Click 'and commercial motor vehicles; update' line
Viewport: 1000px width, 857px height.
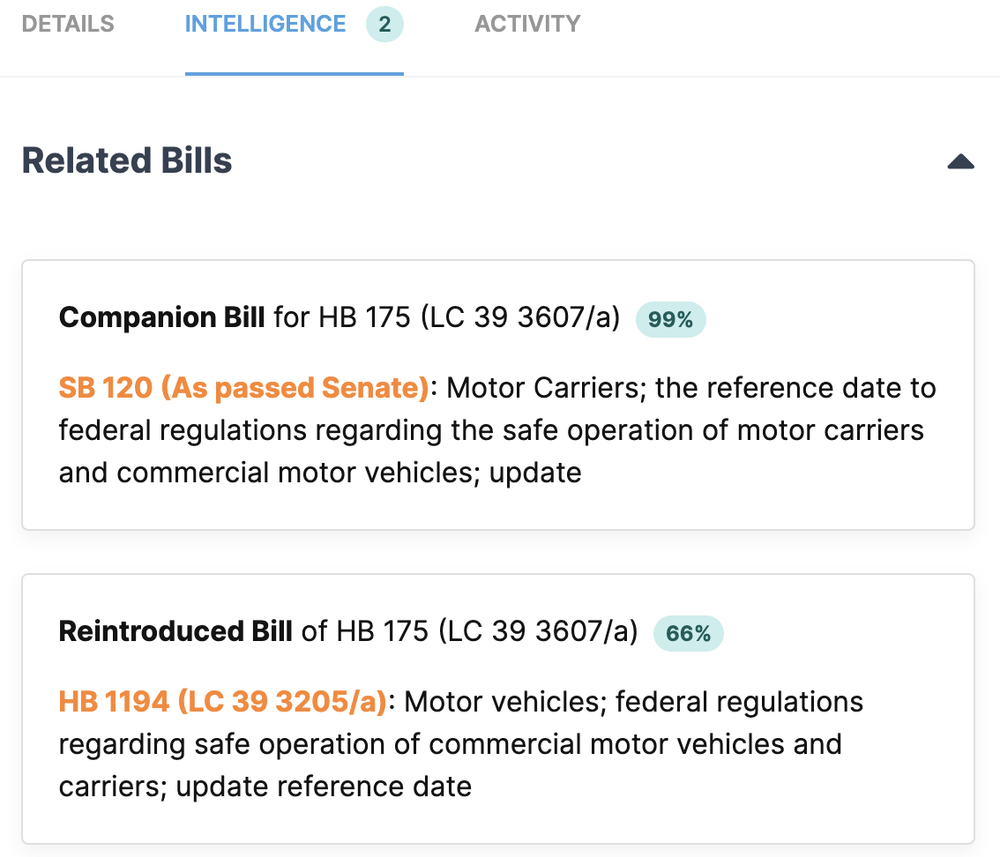(x=320, y=473)
